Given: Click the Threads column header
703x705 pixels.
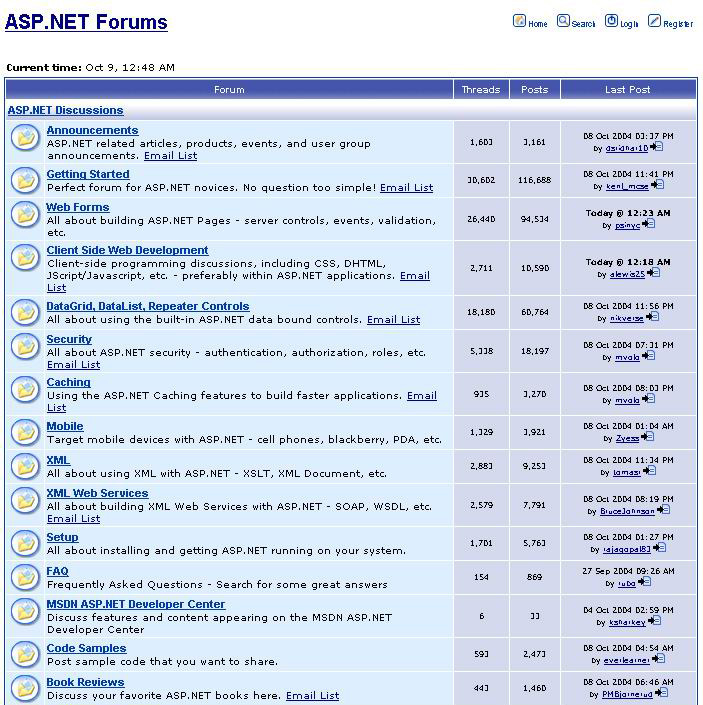Looking at the screenshot, I should coord(481,89).
